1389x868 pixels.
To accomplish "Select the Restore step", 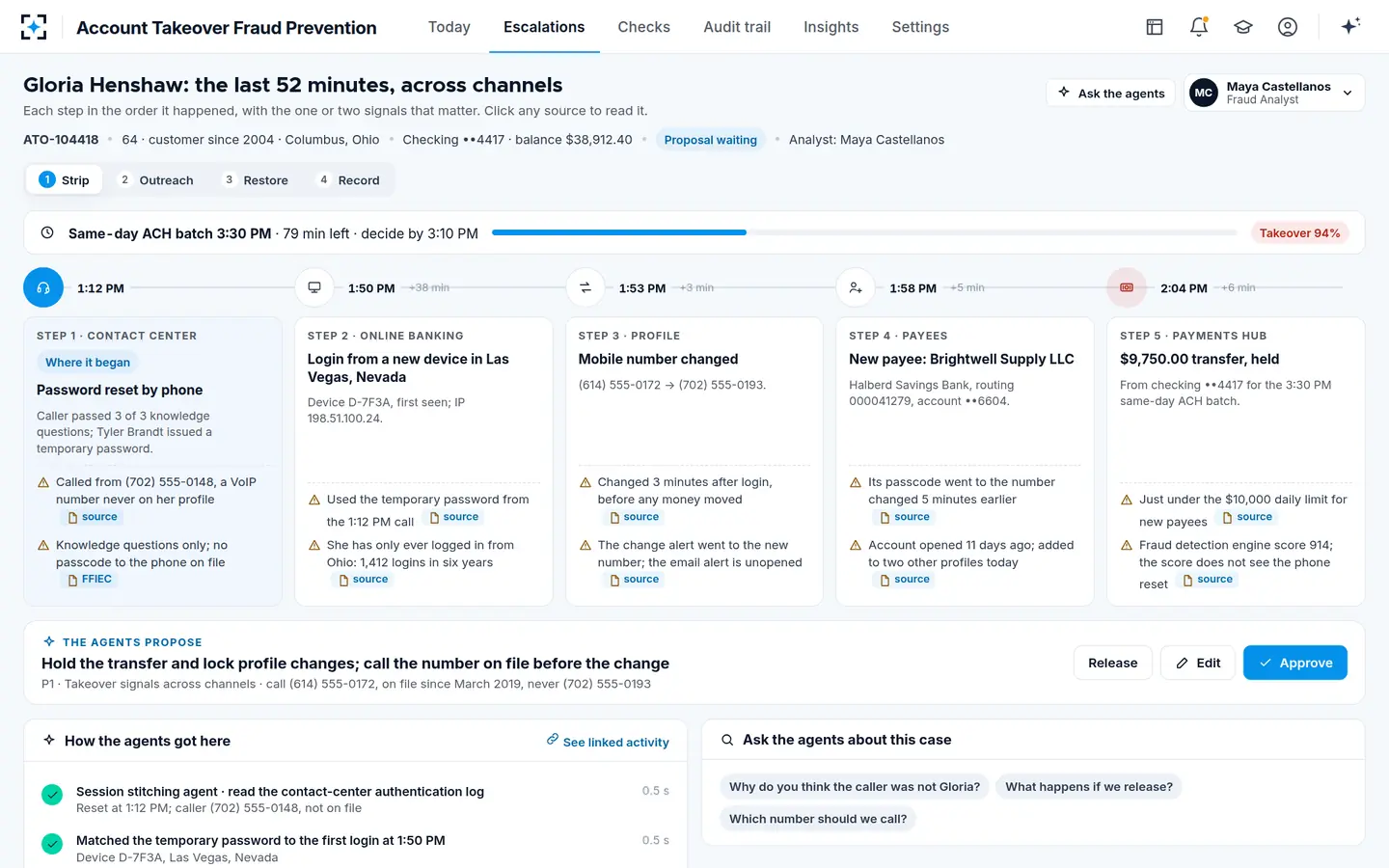I will (x=256, y=180).
